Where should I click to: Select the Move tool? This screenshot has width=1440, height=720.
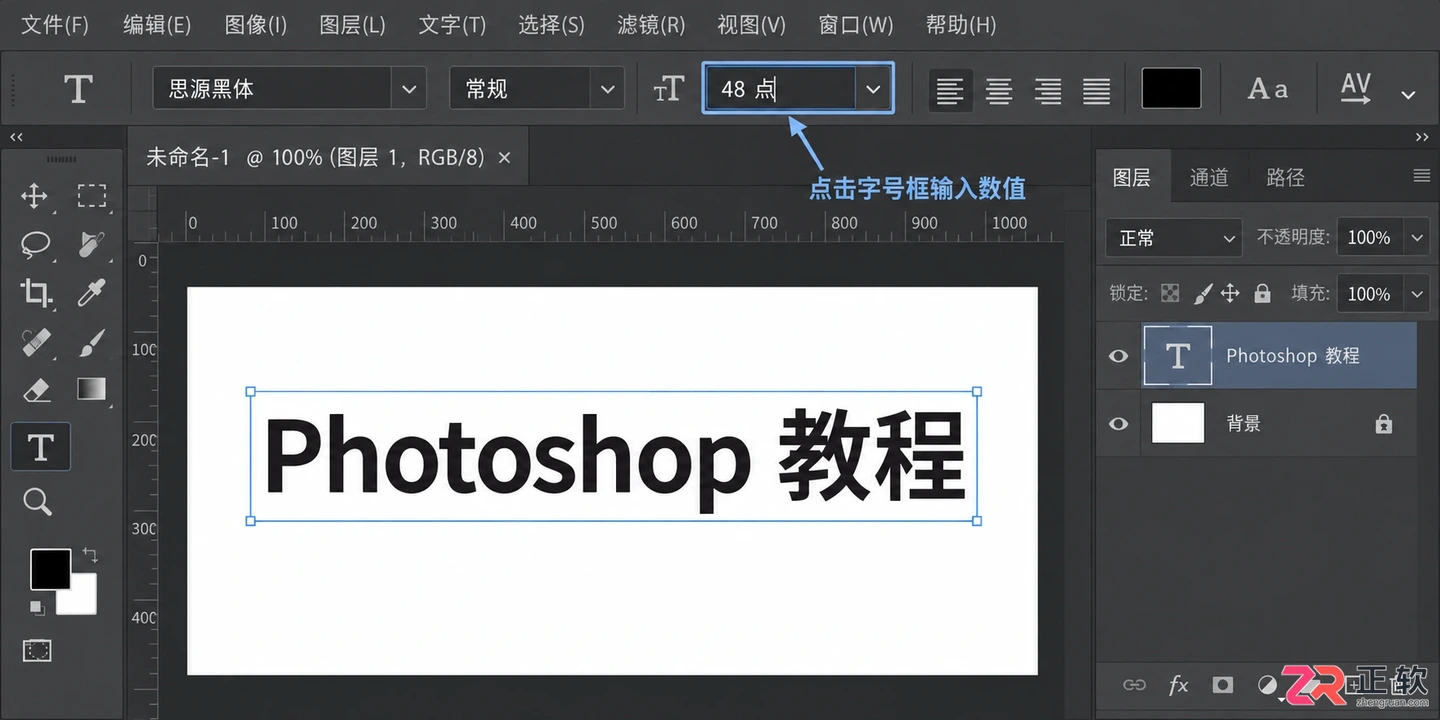[x=34, y=195]
